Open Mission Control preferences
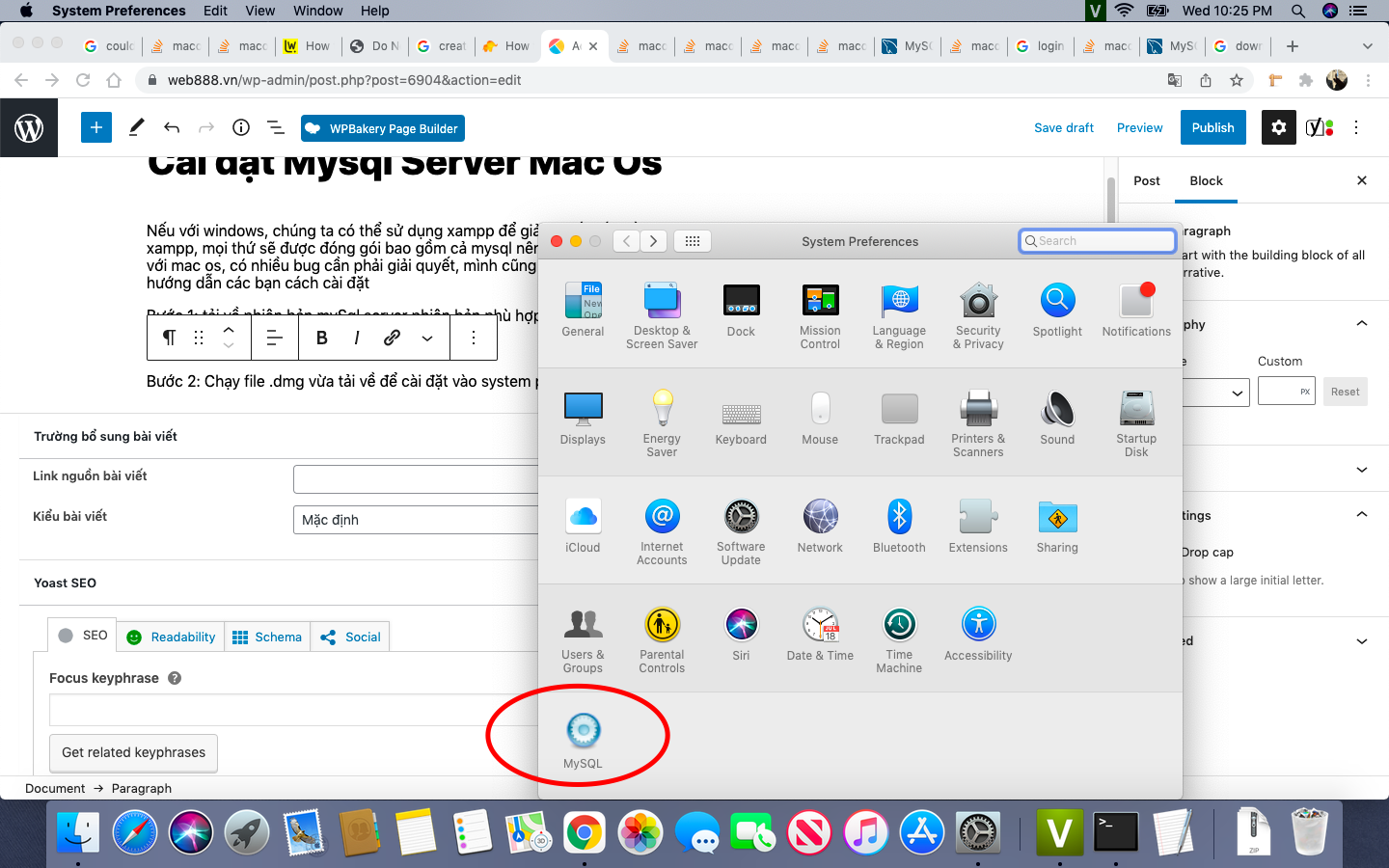Viewport: 1389px width, 868px height. point(820,315)
